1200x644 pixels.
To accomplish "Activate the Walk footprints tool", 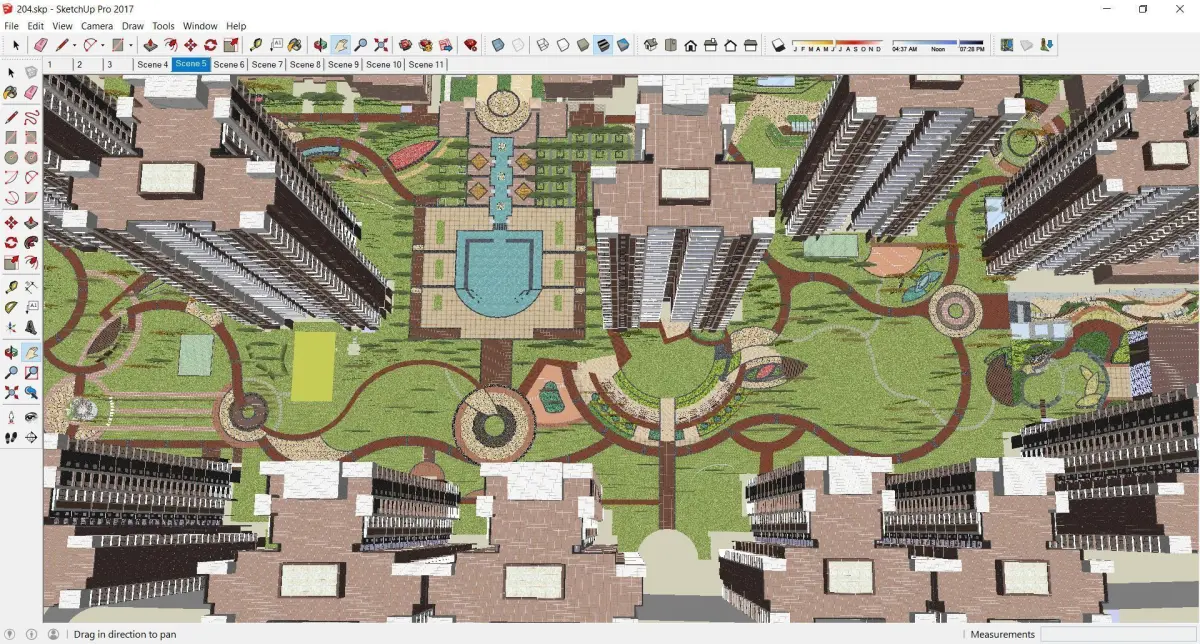I will pos(11,437).
